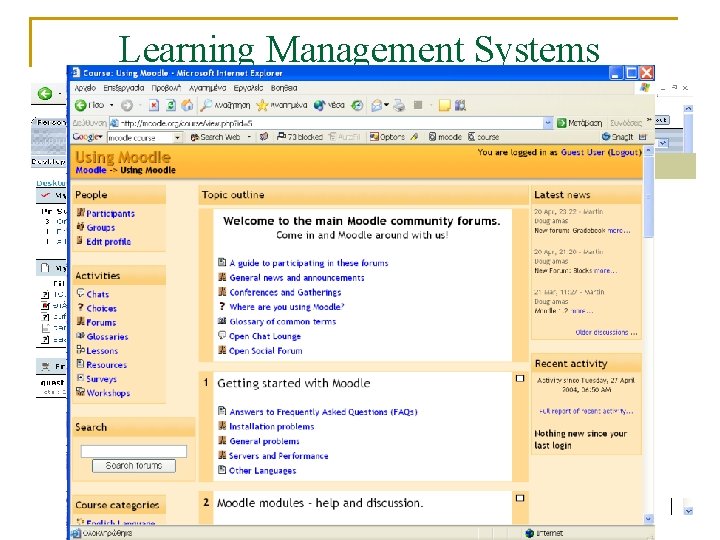720x540 pixels.
Task: Open the History clock icon
Action: tap(357, 106)
